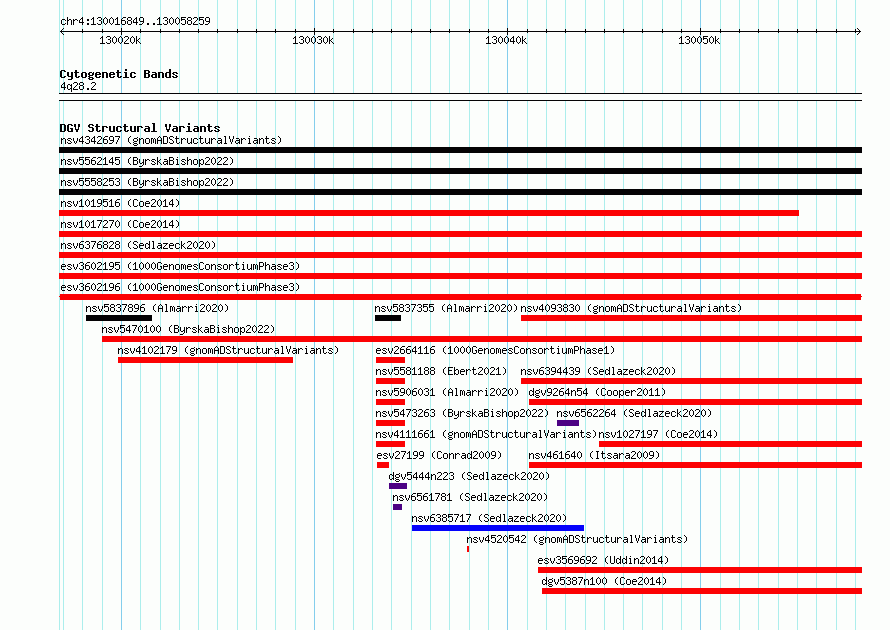
Task: Click nsv6562264 Sedlazeck2020 text label
Action: pyautogui.click(x=634, y=413)
